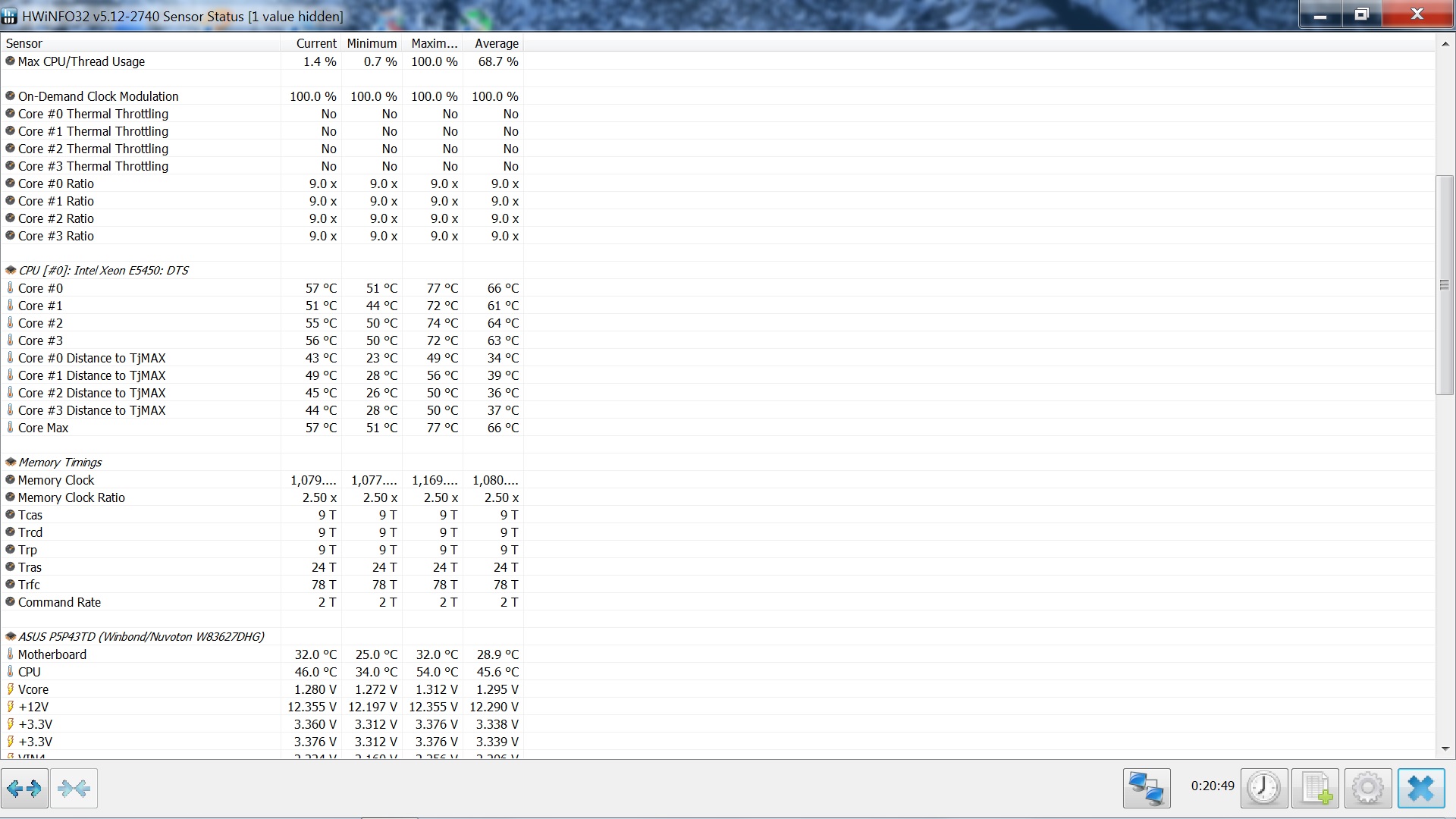Viewport: 1456px width, 819px height.
Task: Click the Current column header
Action: (x=315, y=43)
